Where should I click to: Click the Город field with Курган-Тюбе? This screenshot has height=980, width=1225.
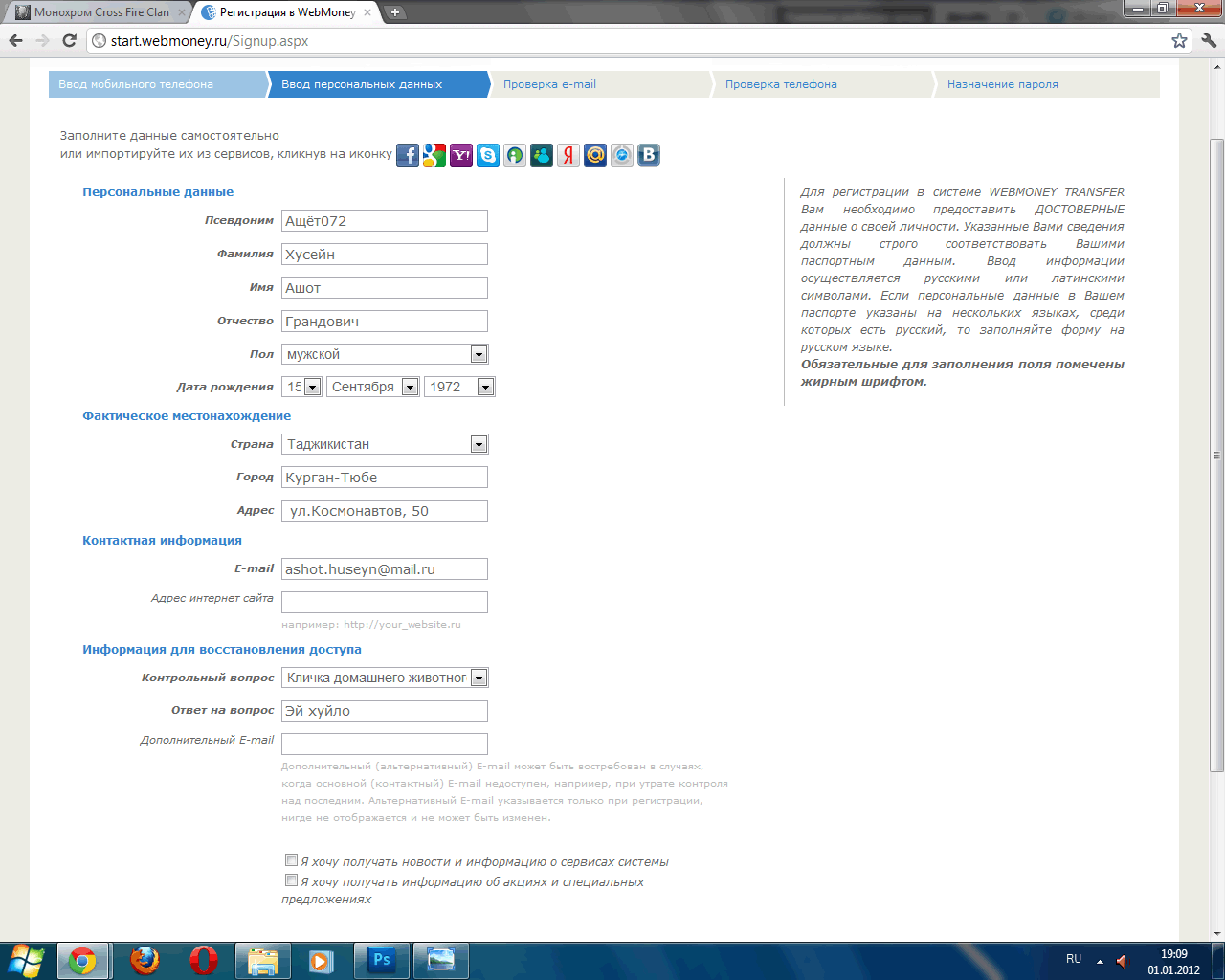385,477
